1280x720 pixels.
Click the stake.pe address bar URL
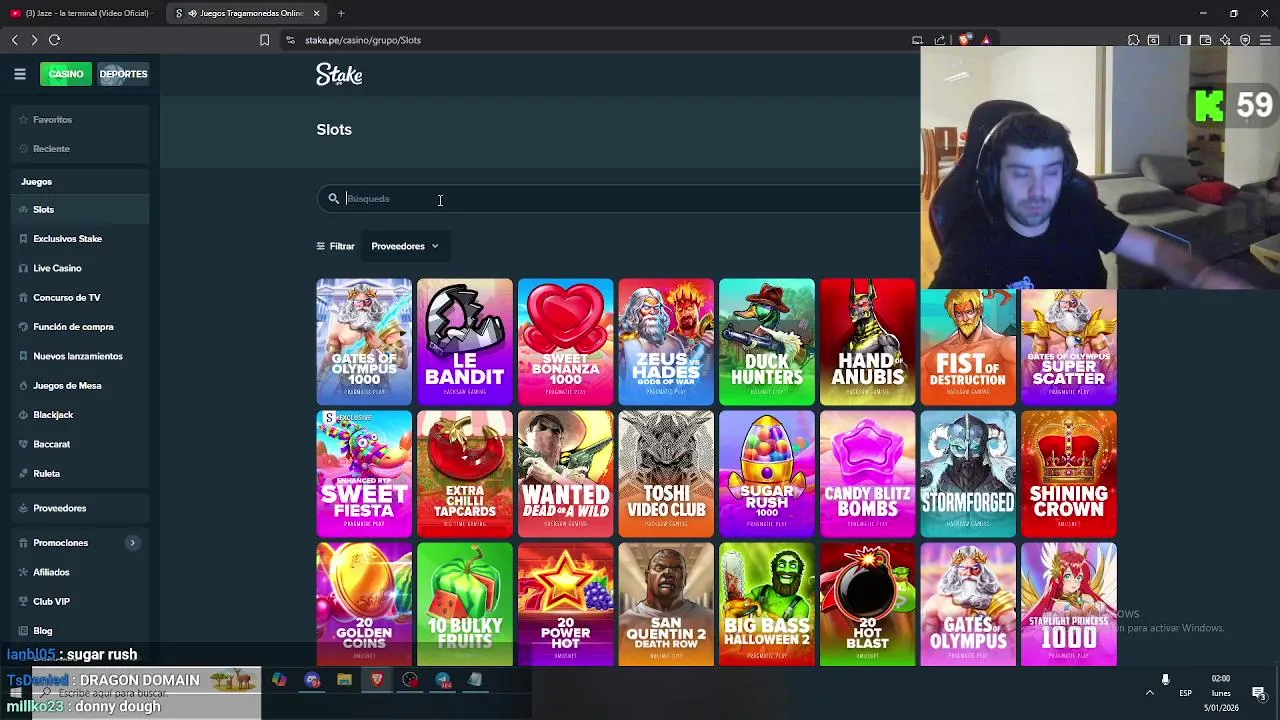[x=363, y=40]
